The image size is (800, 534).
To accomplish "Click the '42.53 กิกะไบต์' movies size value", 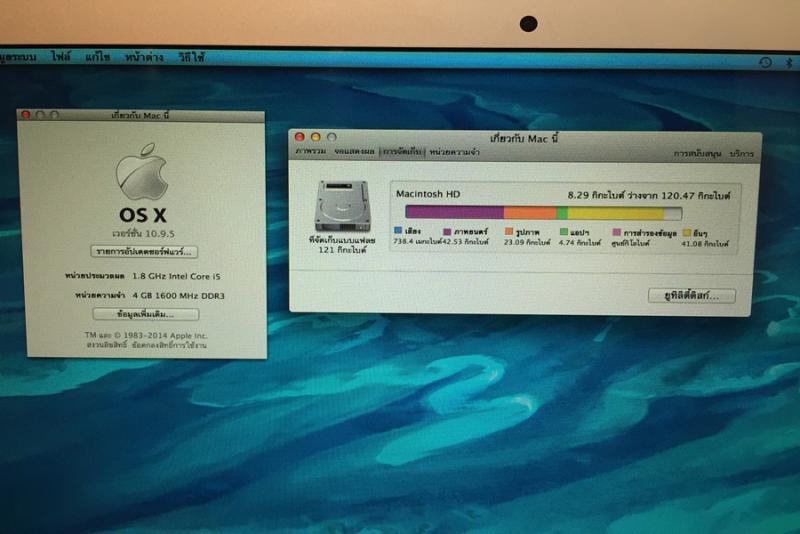I will pos(465,242).
